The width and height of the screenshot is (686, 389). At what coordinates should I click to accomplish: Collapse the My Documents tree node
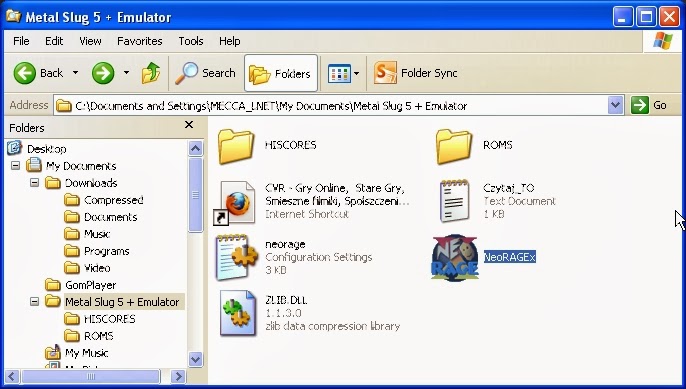coord(16,166)
